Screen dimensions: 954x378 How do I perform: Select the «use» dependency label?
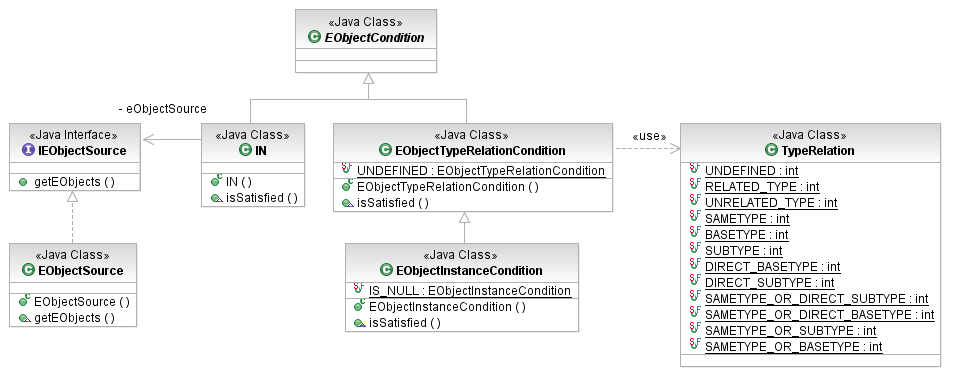click(x=650, y=136)
